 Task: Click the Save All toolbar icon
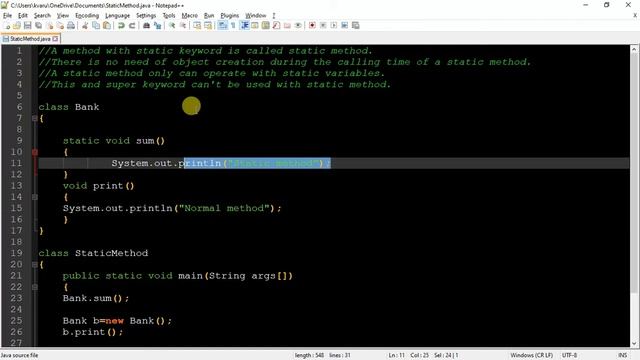[38, 25]
